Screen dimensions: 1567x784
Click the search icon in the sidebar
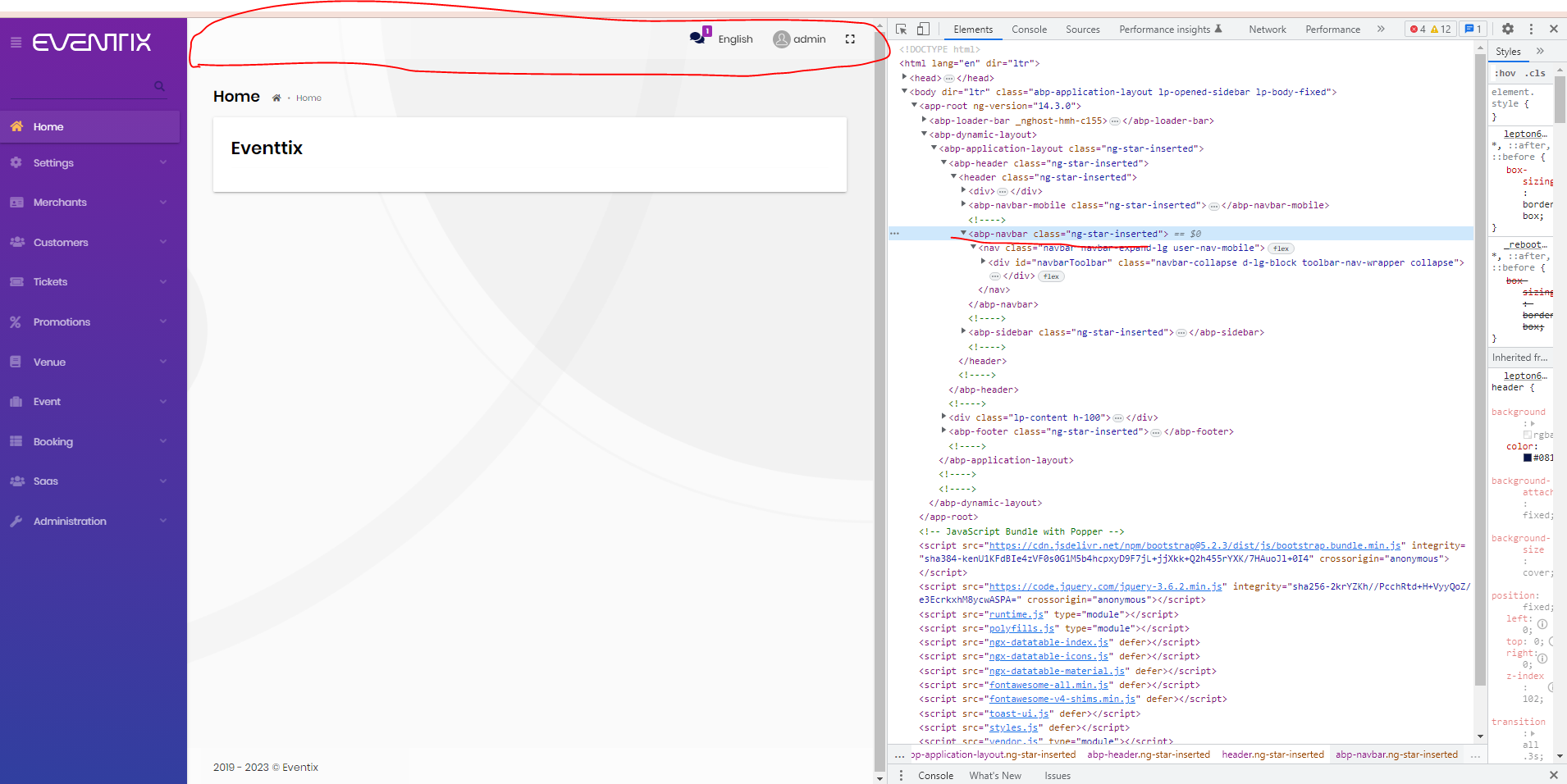coord(159,86)
